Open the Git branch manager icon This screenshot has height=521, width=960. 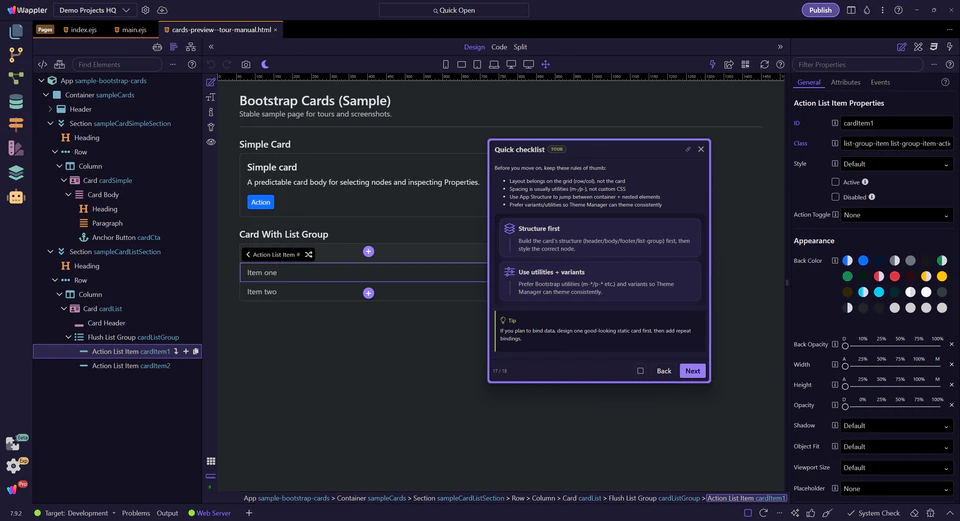(16, 54)
